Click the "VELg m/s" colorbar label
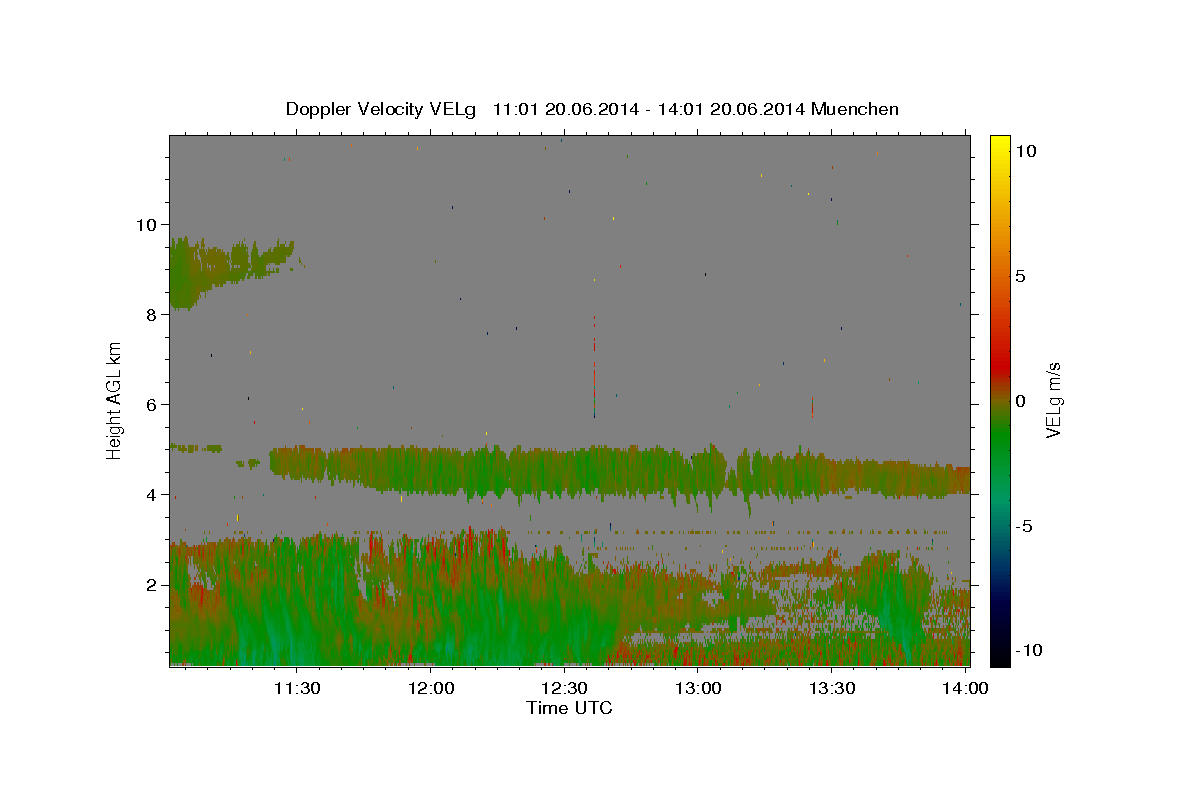The width and height of the screenshot is (1200, 800). click(1052, 400)
